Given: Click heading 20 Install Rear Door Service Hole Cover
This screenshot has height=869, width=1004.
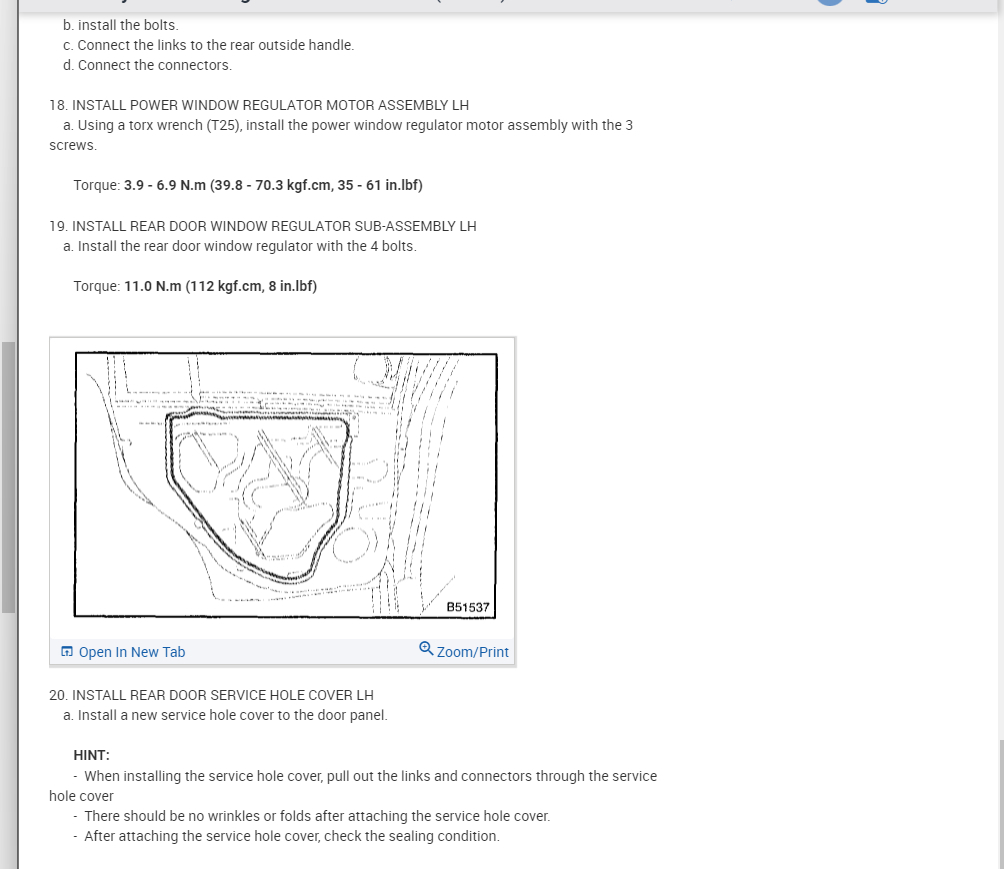Looking at the screenshot, I should (211, 695).
